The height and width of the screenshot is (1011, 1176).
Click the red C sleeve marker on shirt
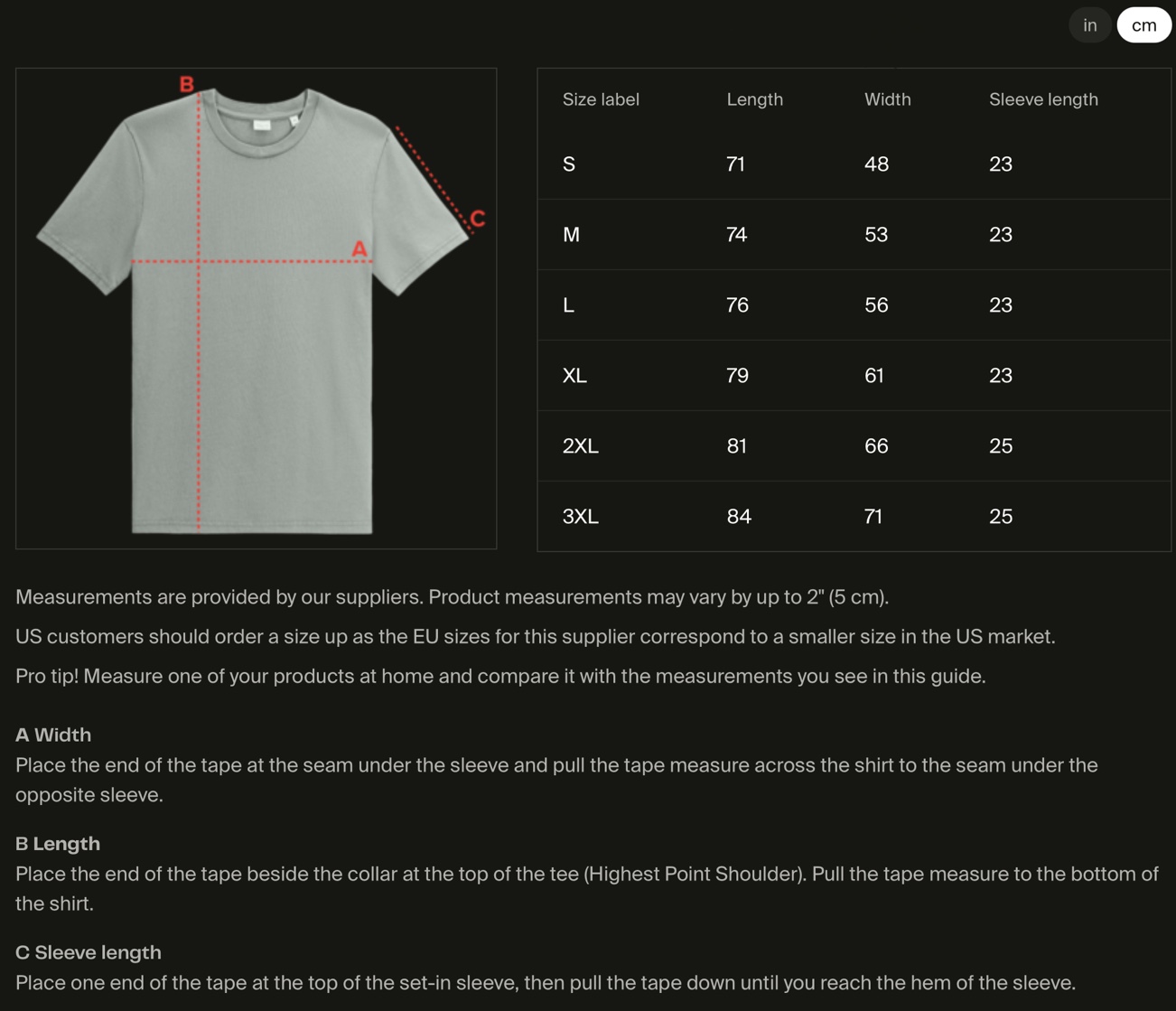[x=478, y=218]
